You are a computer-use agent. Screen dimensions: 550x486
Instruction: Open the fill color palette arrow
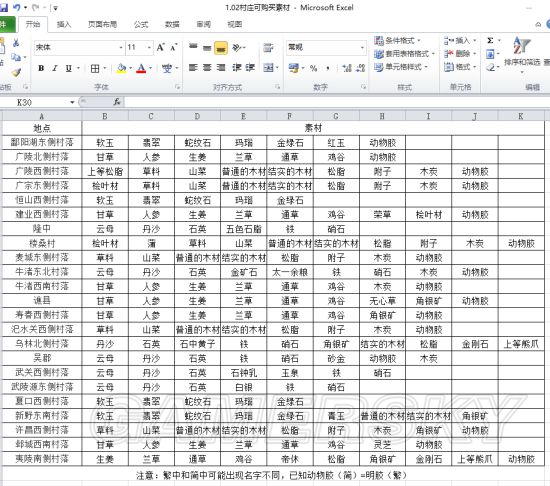130,68
